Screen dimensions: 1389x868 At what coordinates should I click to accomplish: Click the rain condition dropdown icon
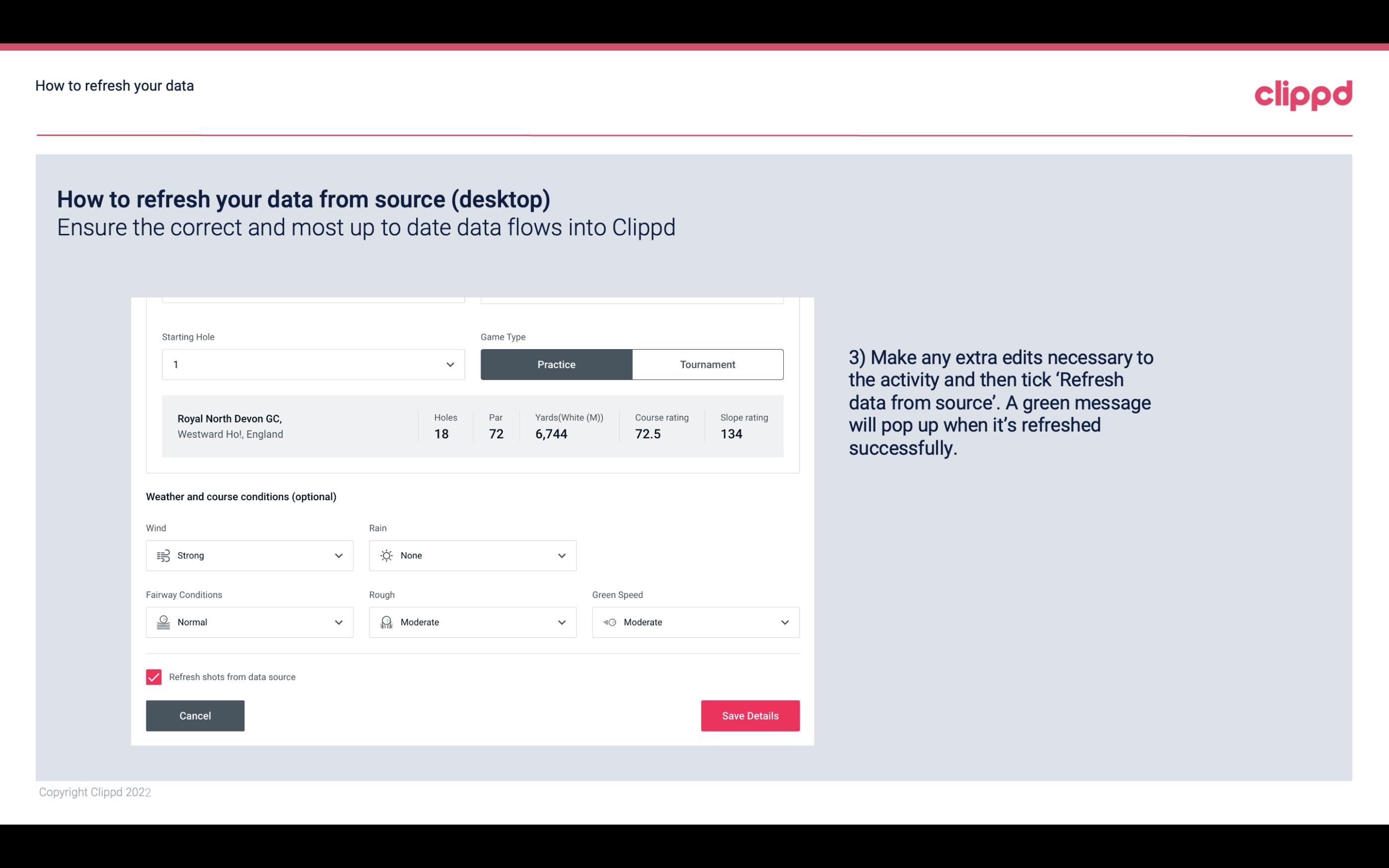click(561, 555)
